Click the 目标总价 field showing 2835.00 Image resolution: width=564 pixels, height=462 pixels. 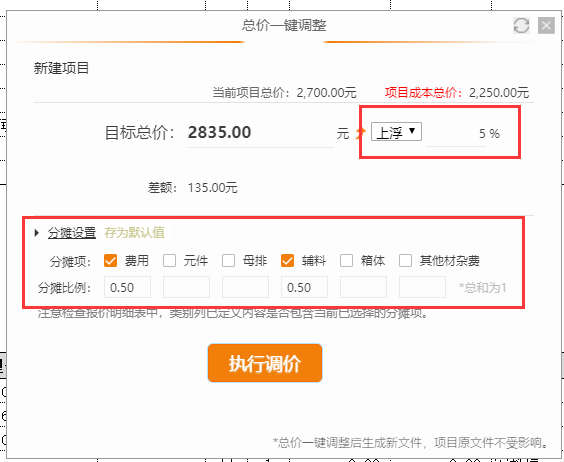pos(260,133)
